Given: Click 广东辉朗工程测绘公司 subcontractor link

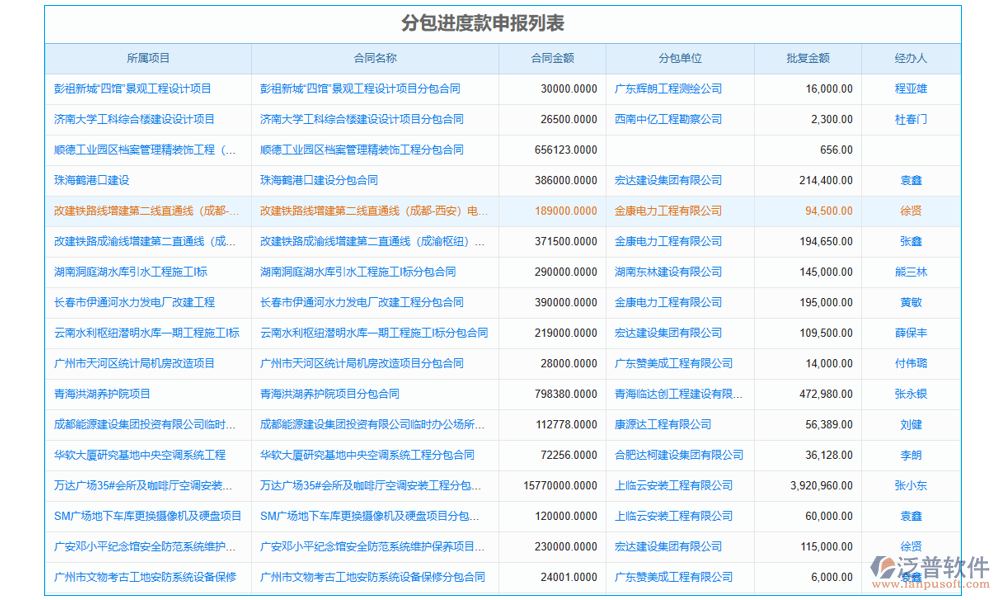Looking at the screenshot, I should point(668,89).
